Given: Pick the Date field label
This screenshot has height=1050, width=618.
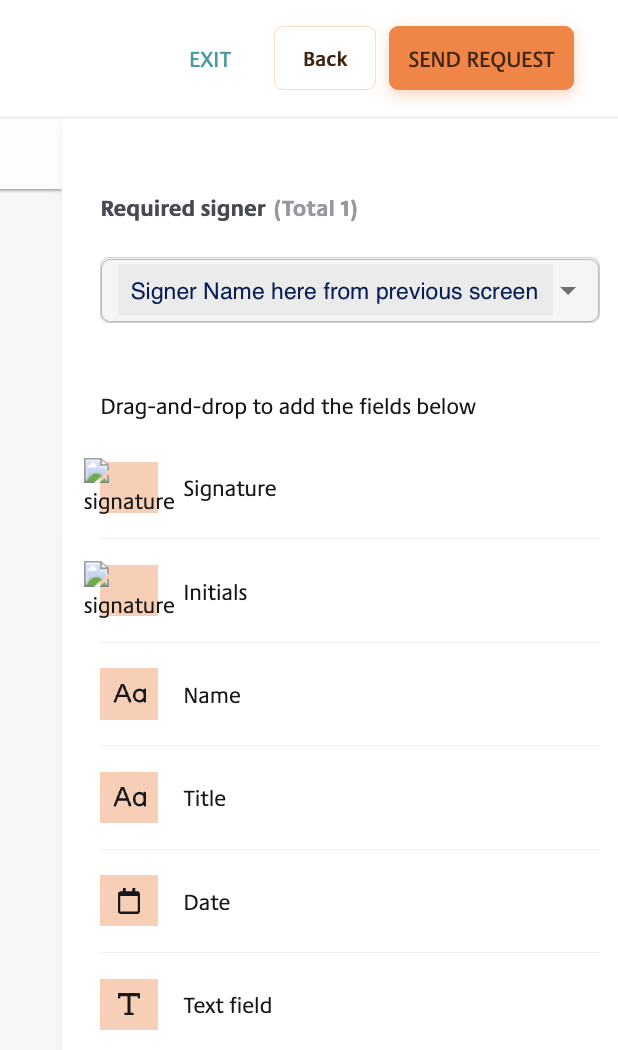Looking at the screenshot, I should coord(206,902).
